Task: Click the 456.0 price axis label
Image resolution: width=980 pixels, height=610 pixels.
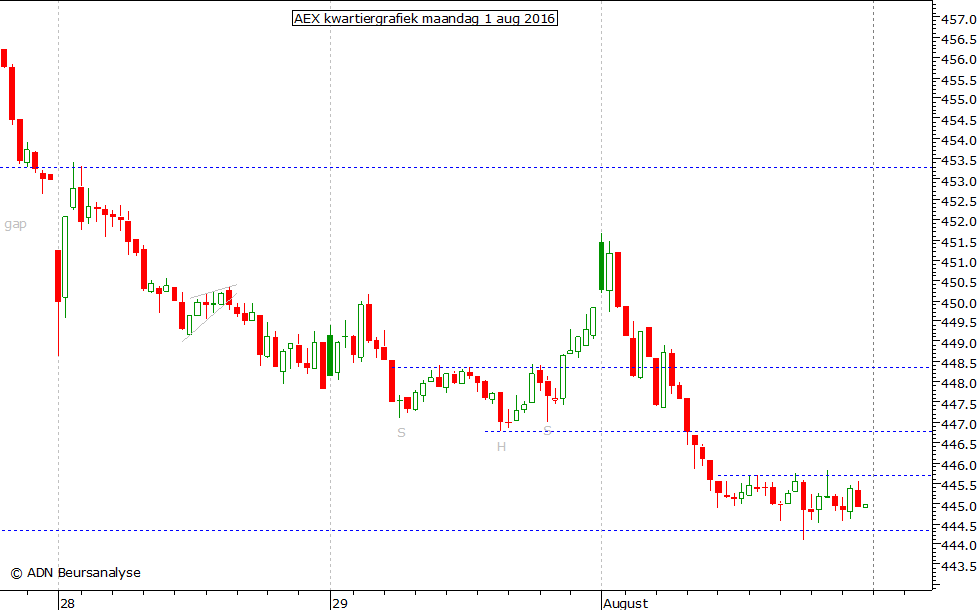Action: click(x=958, y=59)
